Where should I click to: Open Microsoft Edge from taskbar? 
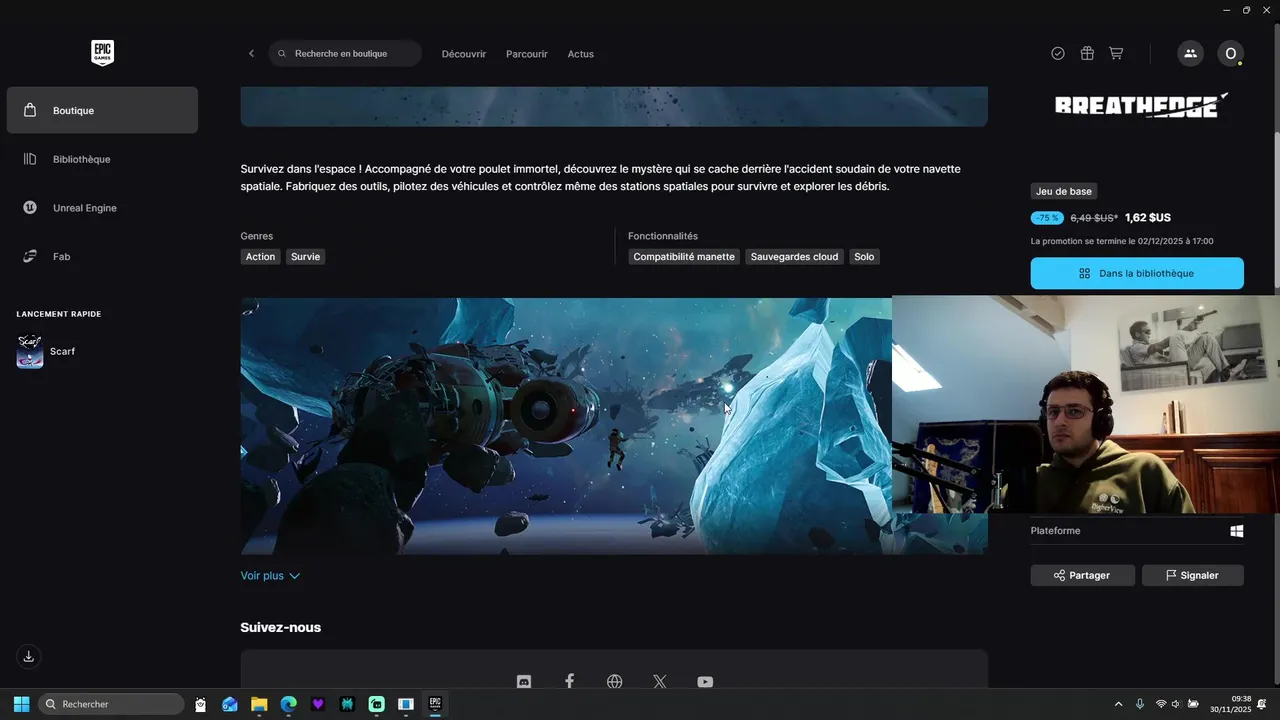(x=288, y=704)
